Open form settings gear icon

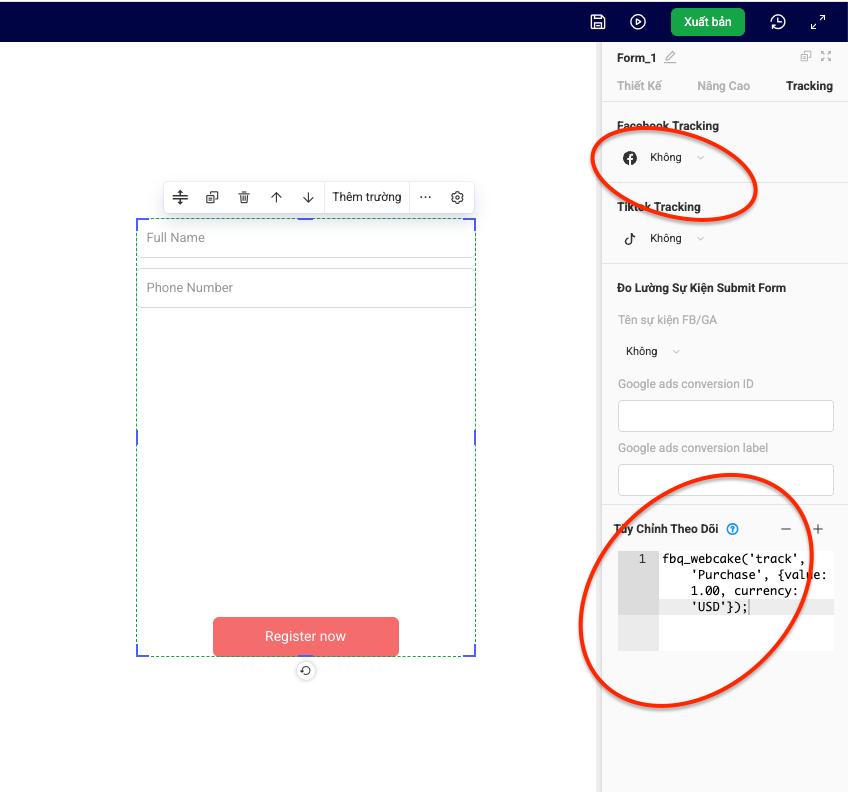coord(457,197)
